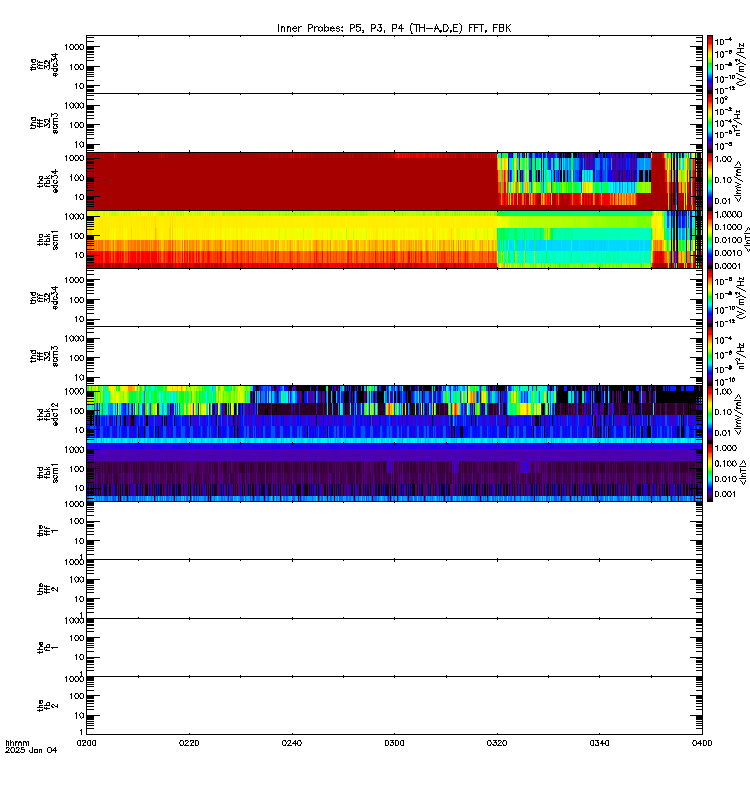The height and width of the screenshot is (800, 750).
Task: Click the 'thd fff 32 edc34' panel label
Action: click(44, 298)
